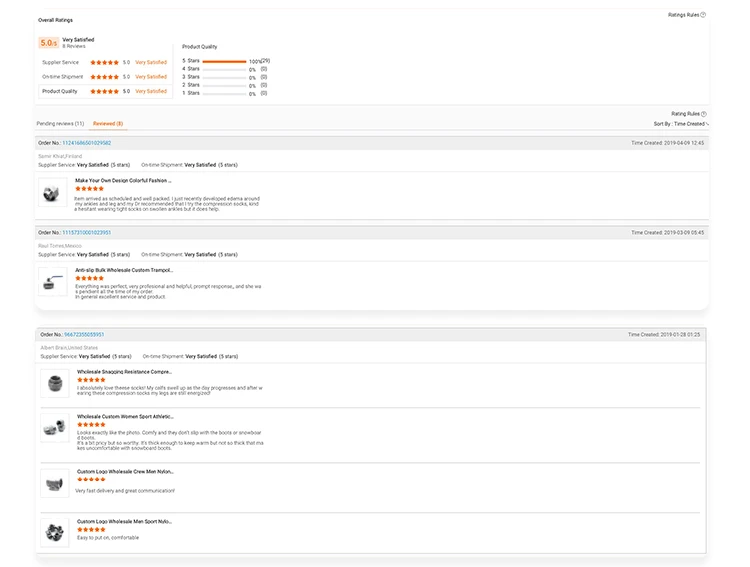Viewport: 750px width, 567px height.
Task: Click the 5.0 overall rating score badge
Action: click(48, 43)
